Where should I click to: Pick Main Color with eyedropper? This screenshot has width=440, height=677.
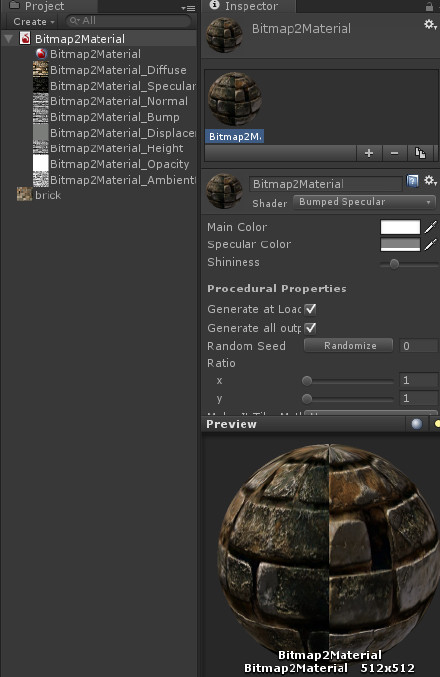click(430, 227)
